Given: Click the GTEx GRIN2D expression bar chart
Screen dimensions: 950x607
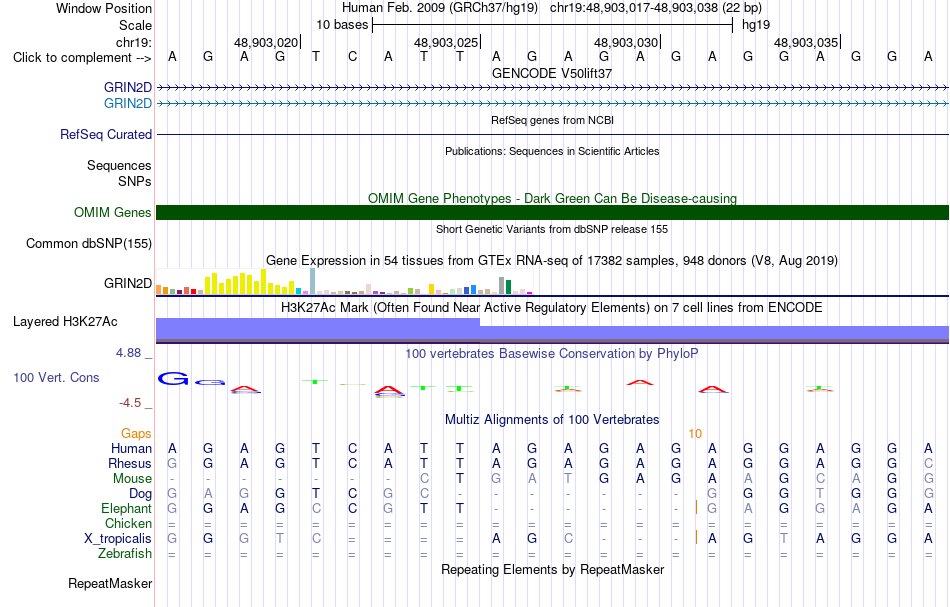Looking at the screenshot, I should 344,282.
